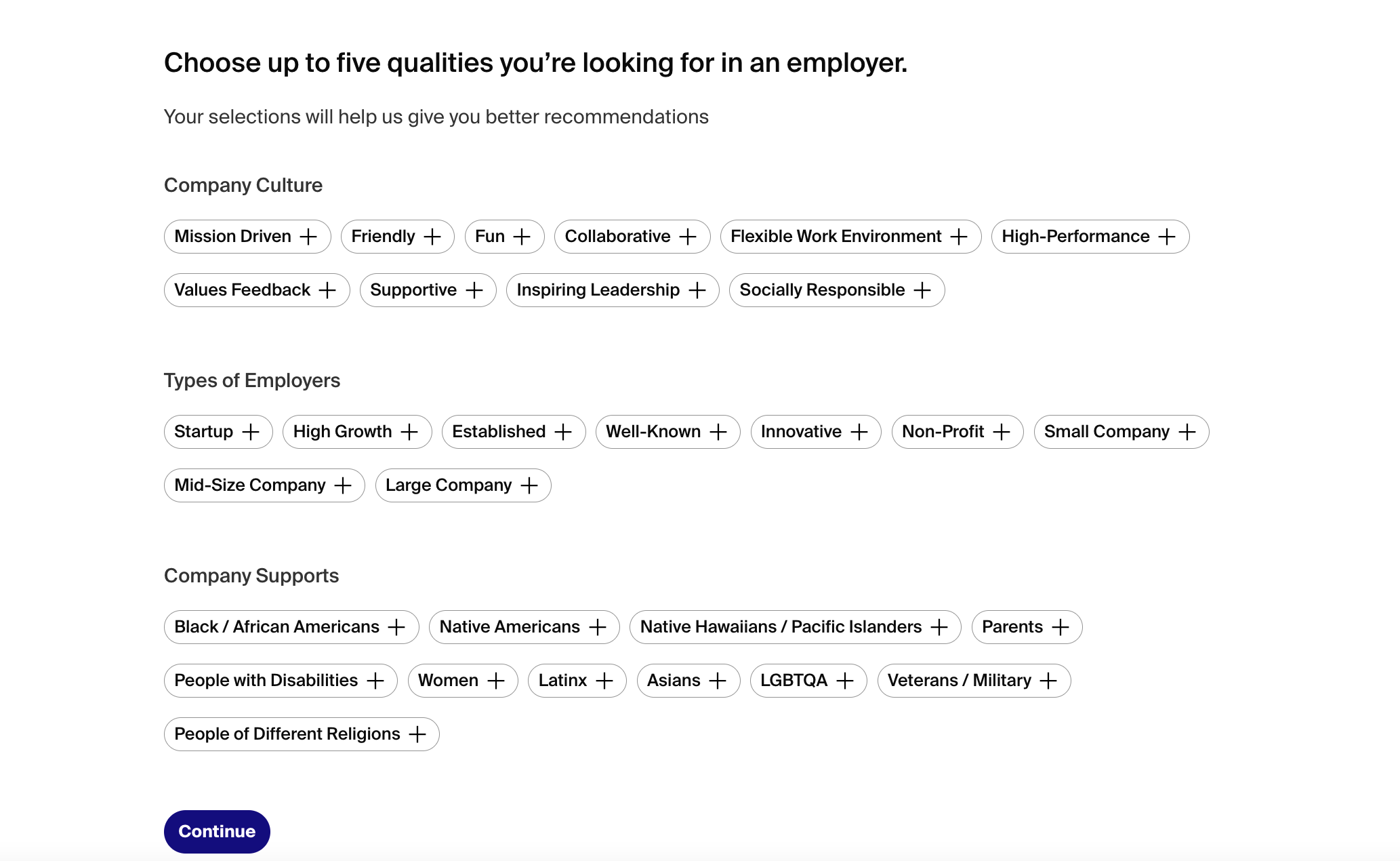Screen dimensions: 1400x861
Task: Click the plus icon on Parents
Action: coord(1062,627)
